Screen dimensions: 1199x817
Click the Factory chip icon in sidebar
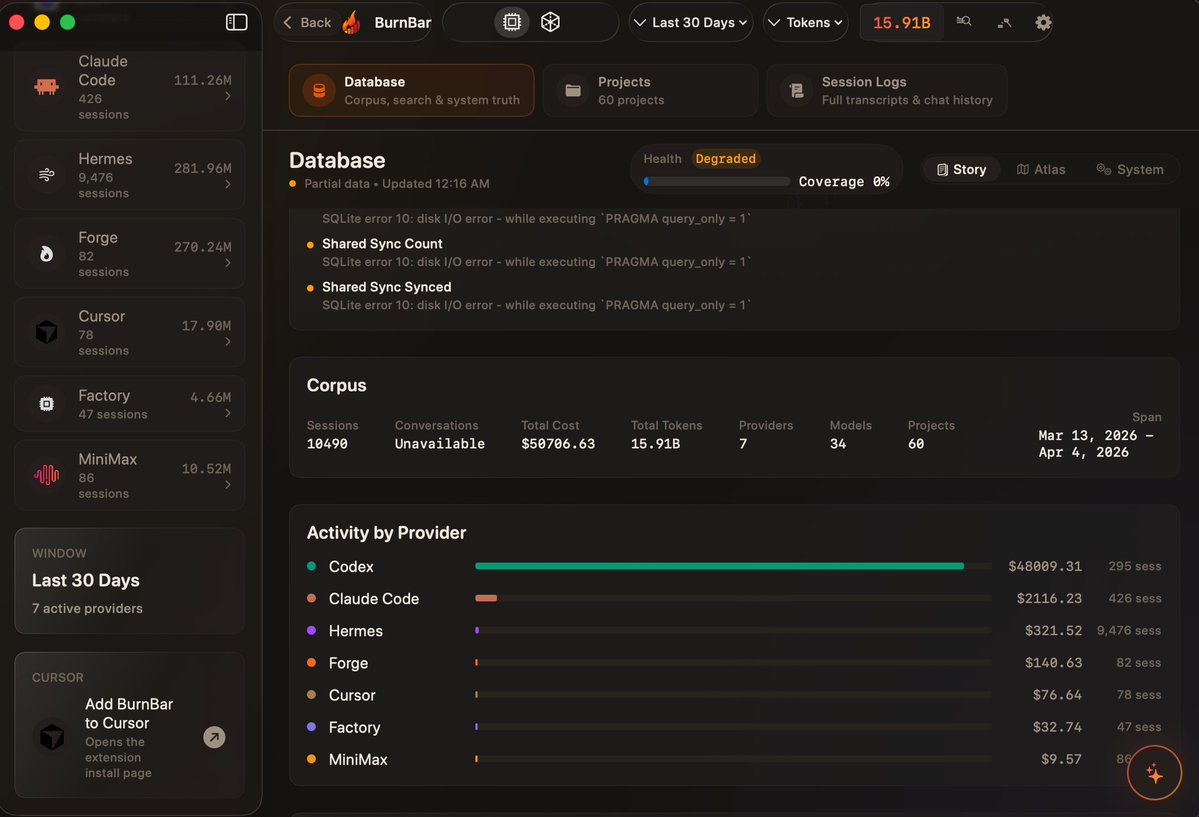(x=47, y=404)
